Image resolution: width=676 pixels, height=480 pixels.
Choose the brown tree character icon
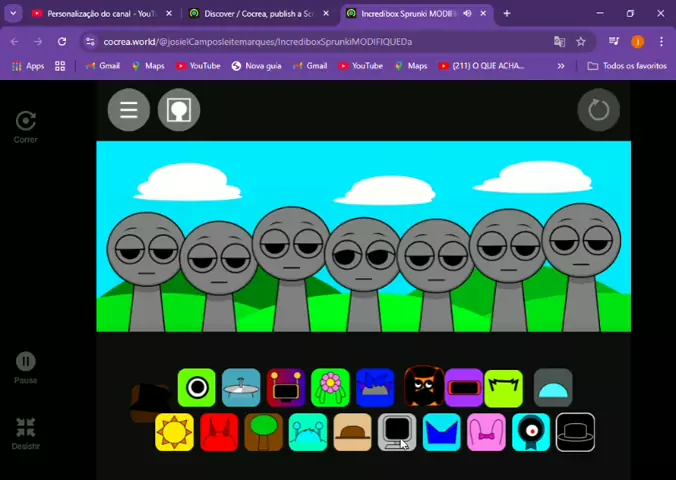pyautogui.click(x=264, y=432)
